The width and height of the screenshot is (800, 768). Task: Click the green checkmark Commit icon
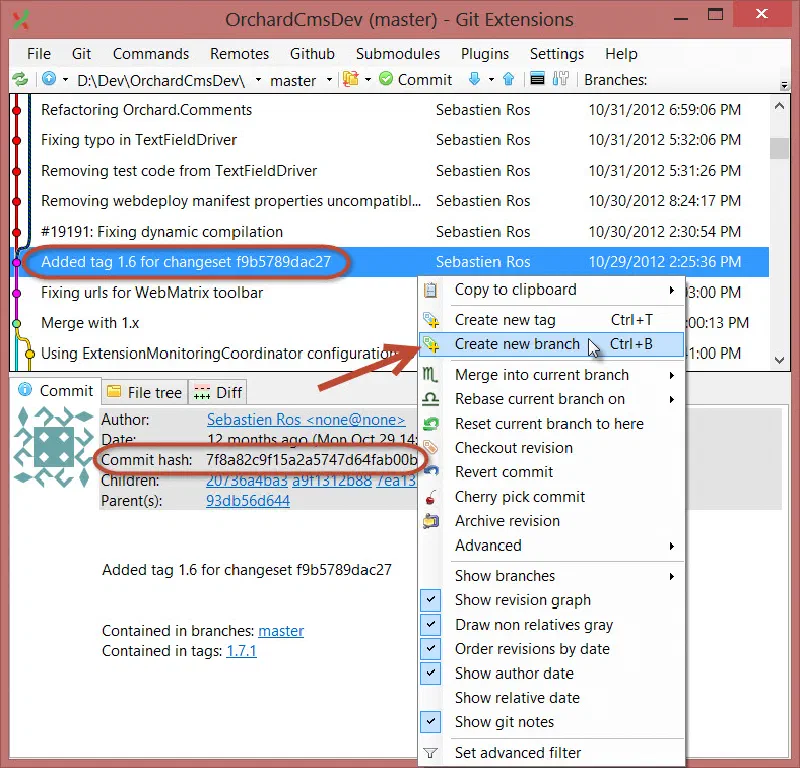(x=386, y=79)
